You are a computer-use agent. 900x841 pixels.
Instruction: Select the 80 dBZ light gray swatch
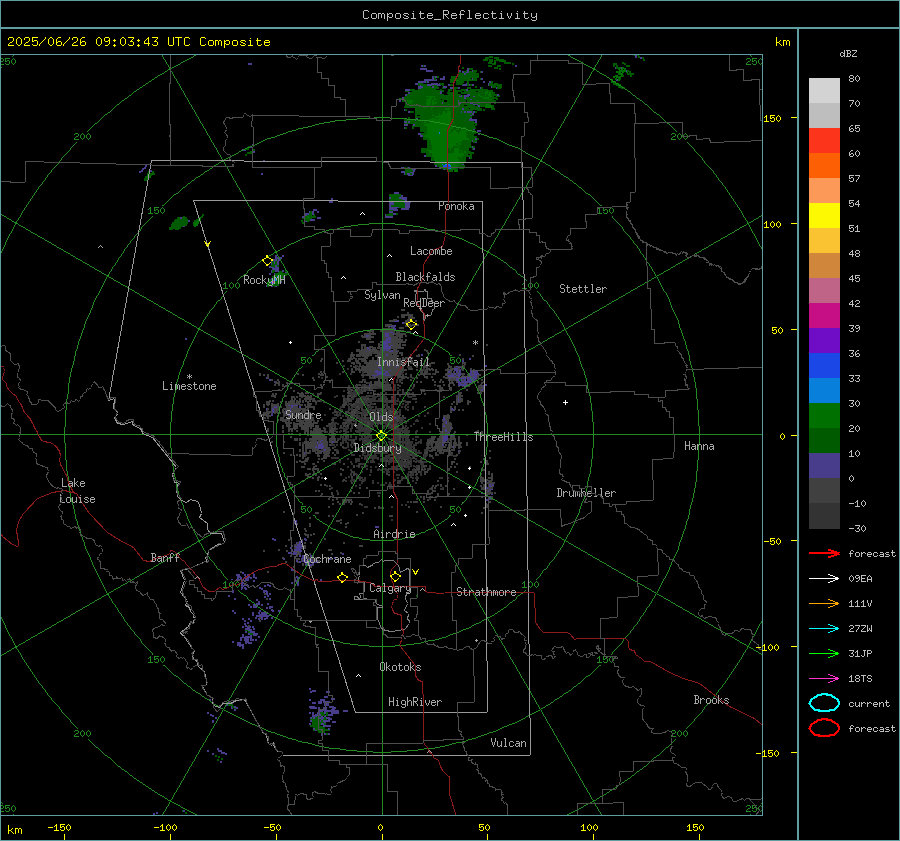824,90
